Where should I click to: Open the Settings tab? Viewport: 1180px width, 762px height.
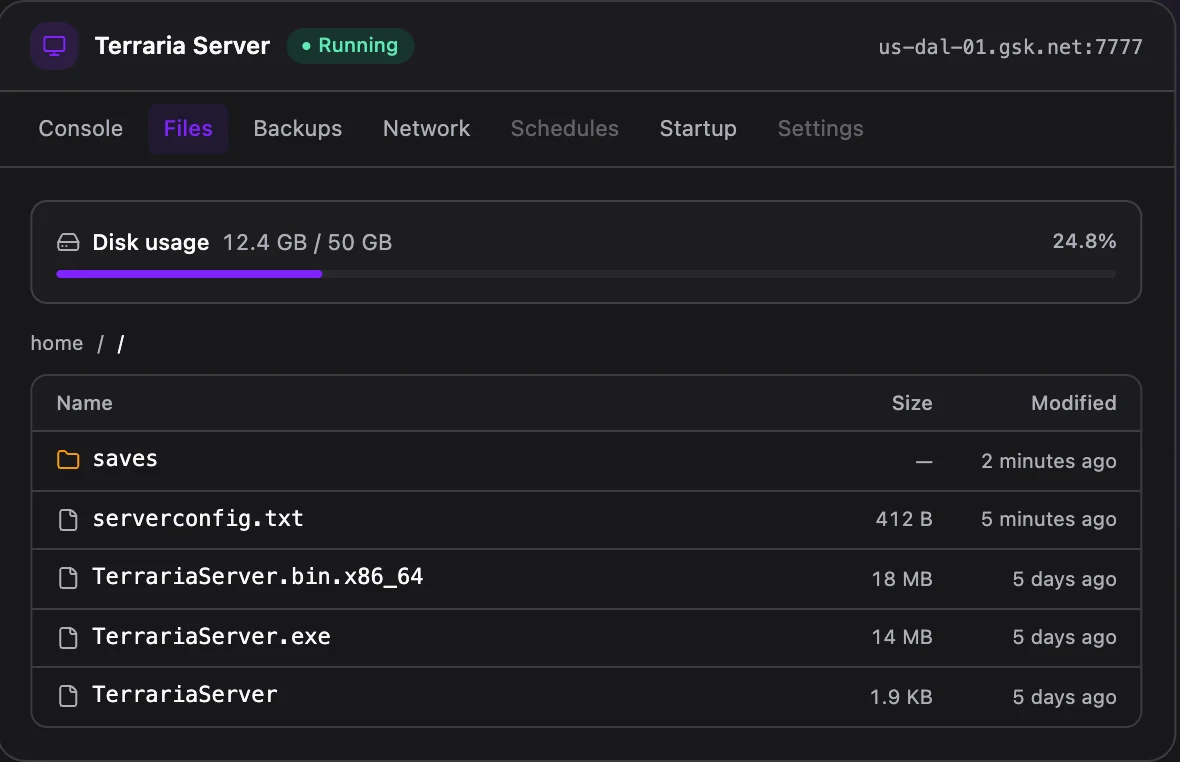point(820,129)
